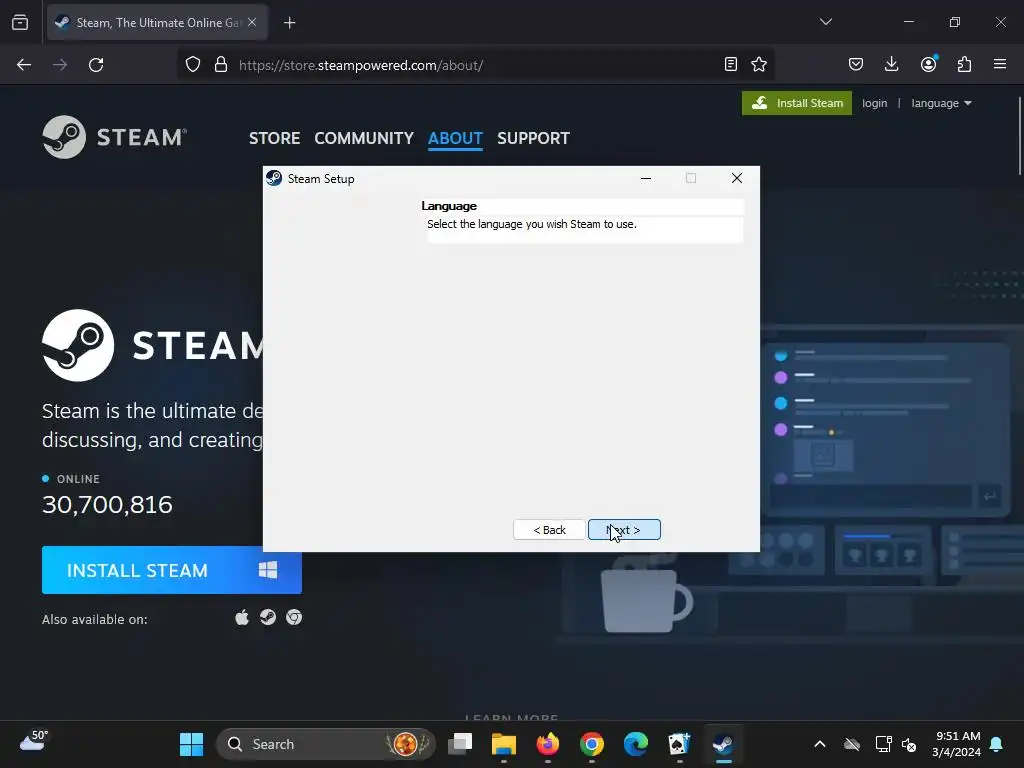Switch to Firefox on taskbar

[x=547, y=744]
